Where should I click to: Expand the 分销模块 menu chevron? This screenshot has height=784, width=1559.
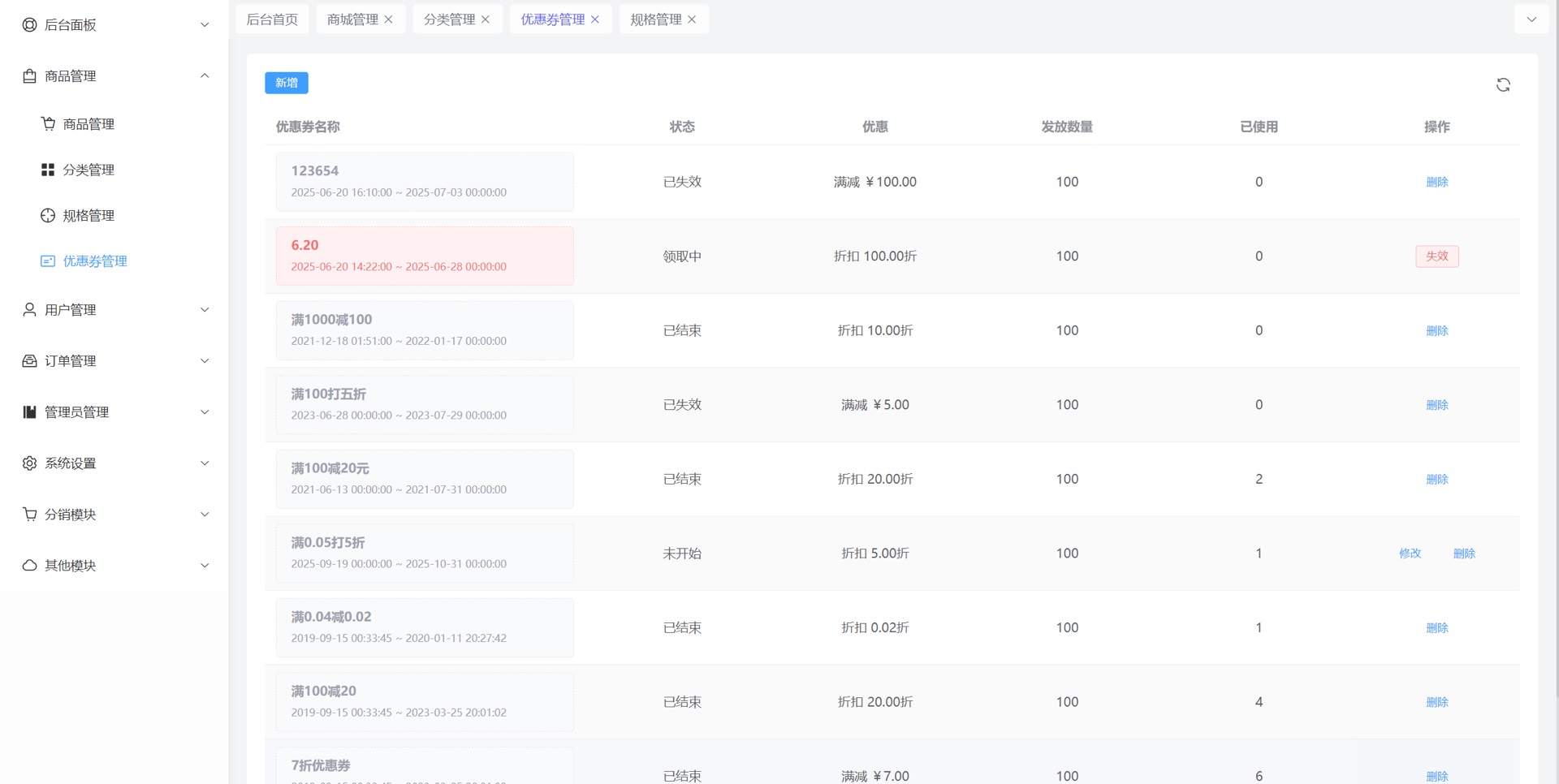point(205,515)
